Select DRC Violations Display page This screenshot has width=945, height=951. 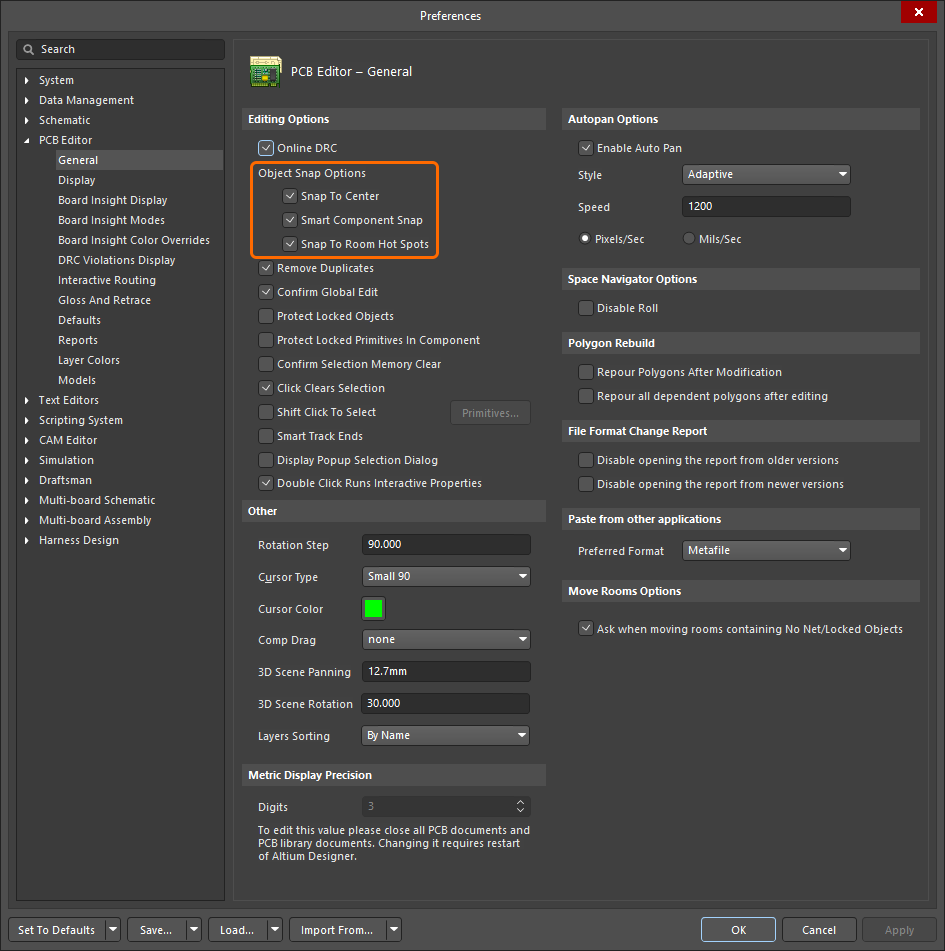pos(116,260)
